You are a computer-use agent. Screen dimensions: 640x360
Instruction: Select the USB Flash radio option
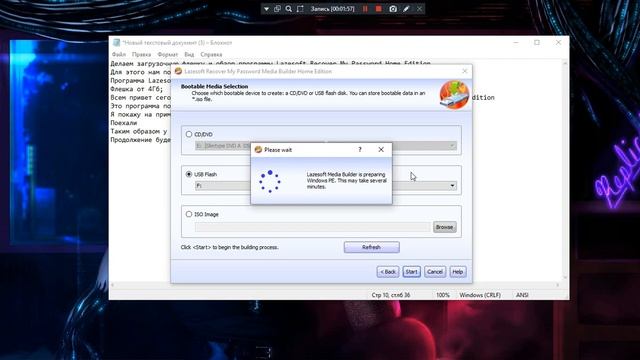[189, 174]
